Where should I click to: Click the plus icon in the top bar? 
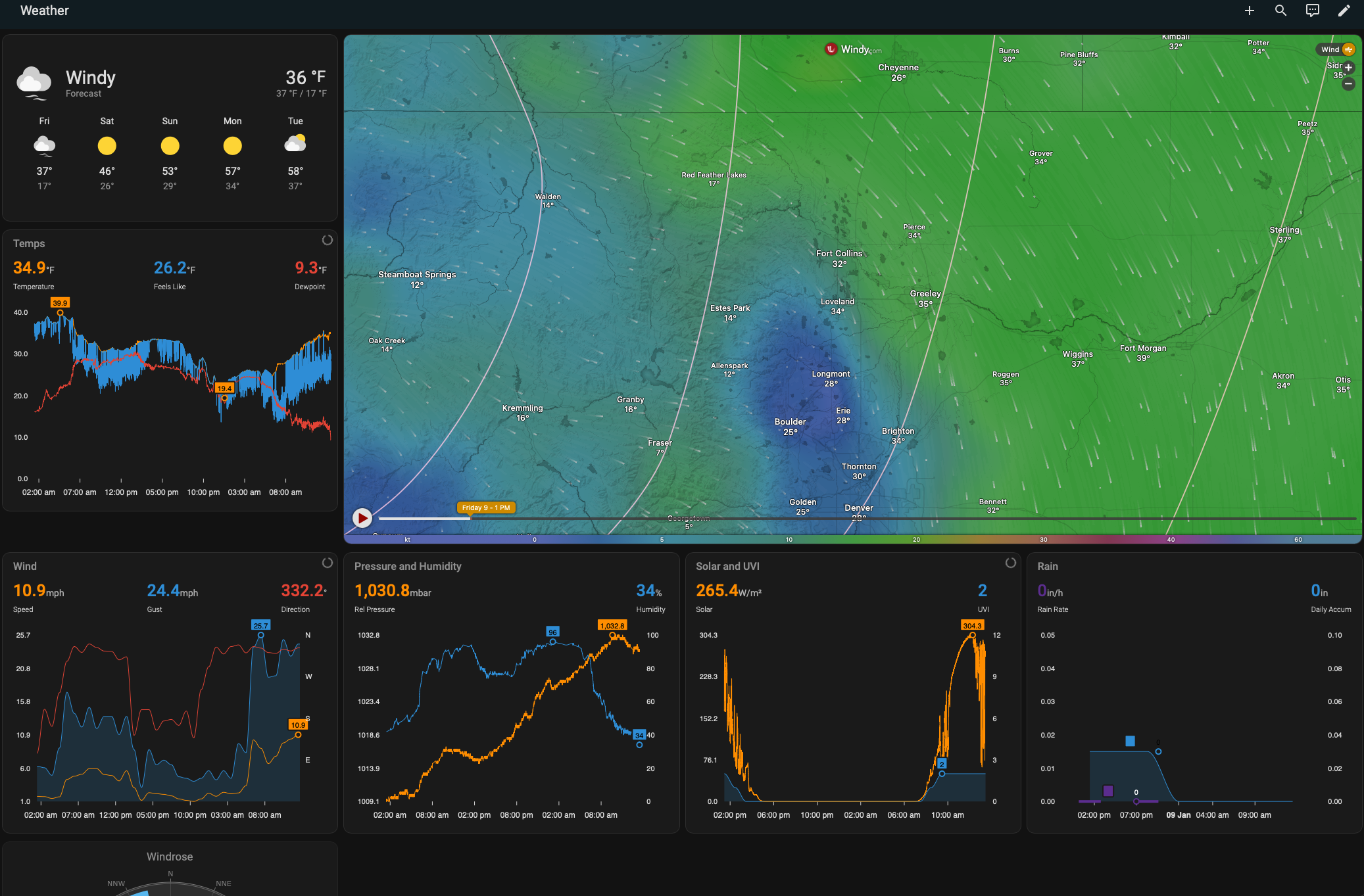1248,11
